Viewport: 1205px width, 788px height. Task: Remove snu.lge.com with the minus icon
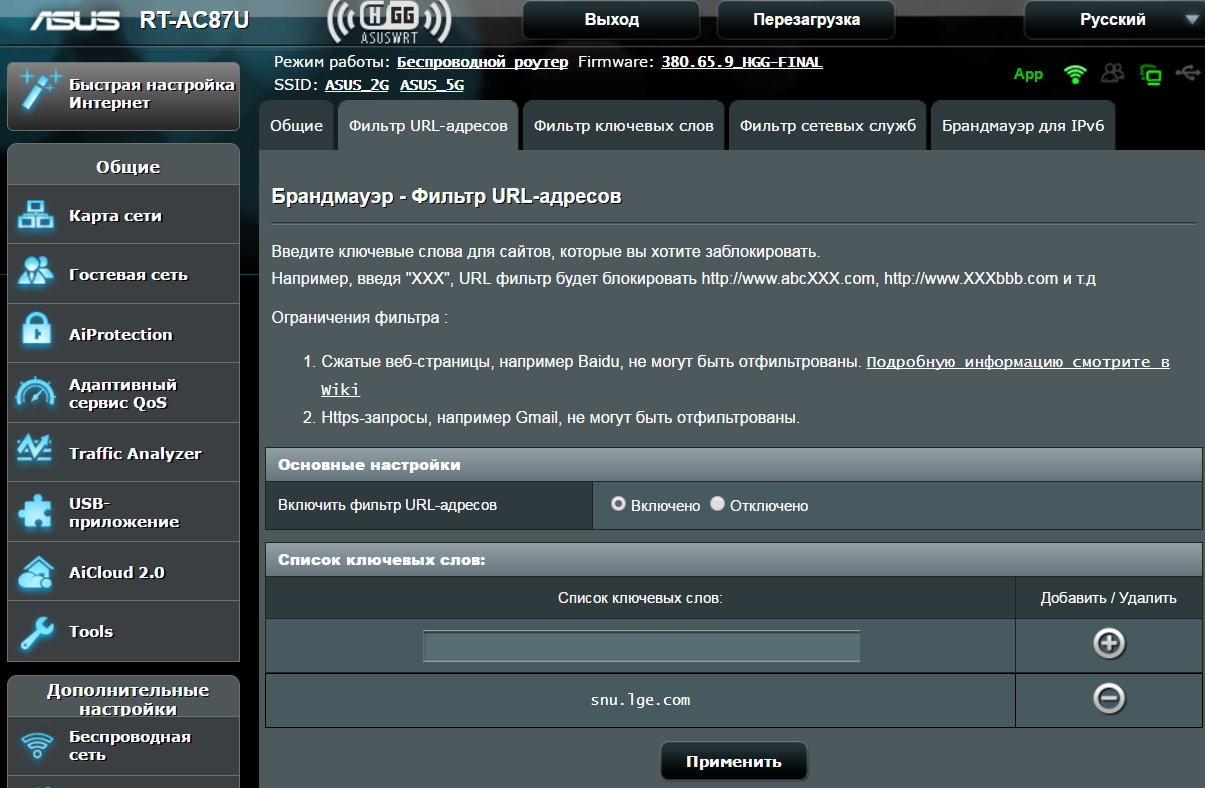pyautogui.click(x=1108, y=699)
